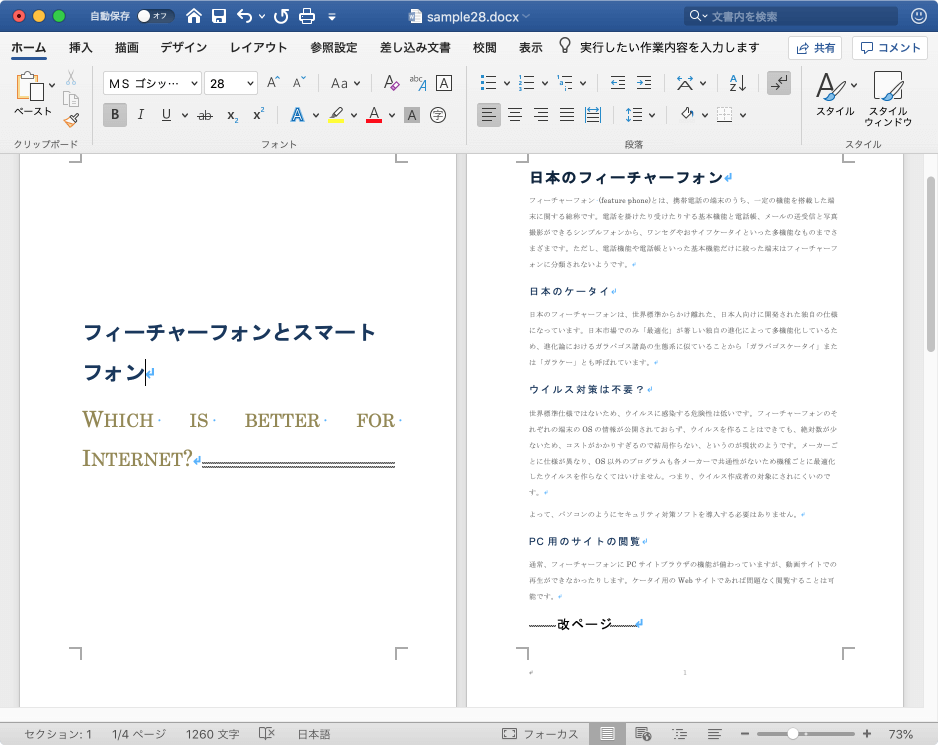Clear all formatting with eraser A icon
The height and width of the screenshot is (745, 938).
pos(391,83)
